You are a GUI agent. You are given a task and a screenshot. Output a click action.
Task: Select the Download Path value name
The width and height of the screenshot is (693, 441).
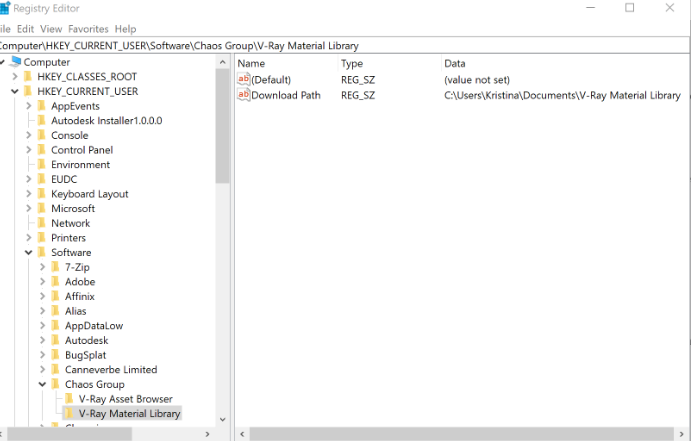point(286,95)
